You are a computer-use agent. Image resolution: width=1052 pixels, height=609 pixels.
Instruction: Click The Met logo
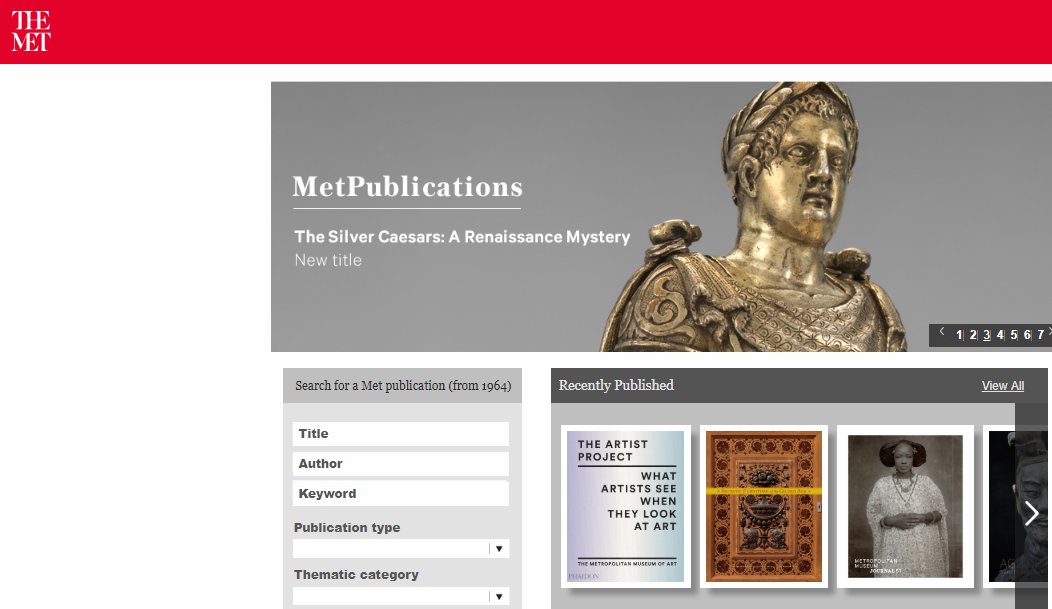tap(31, 31)
